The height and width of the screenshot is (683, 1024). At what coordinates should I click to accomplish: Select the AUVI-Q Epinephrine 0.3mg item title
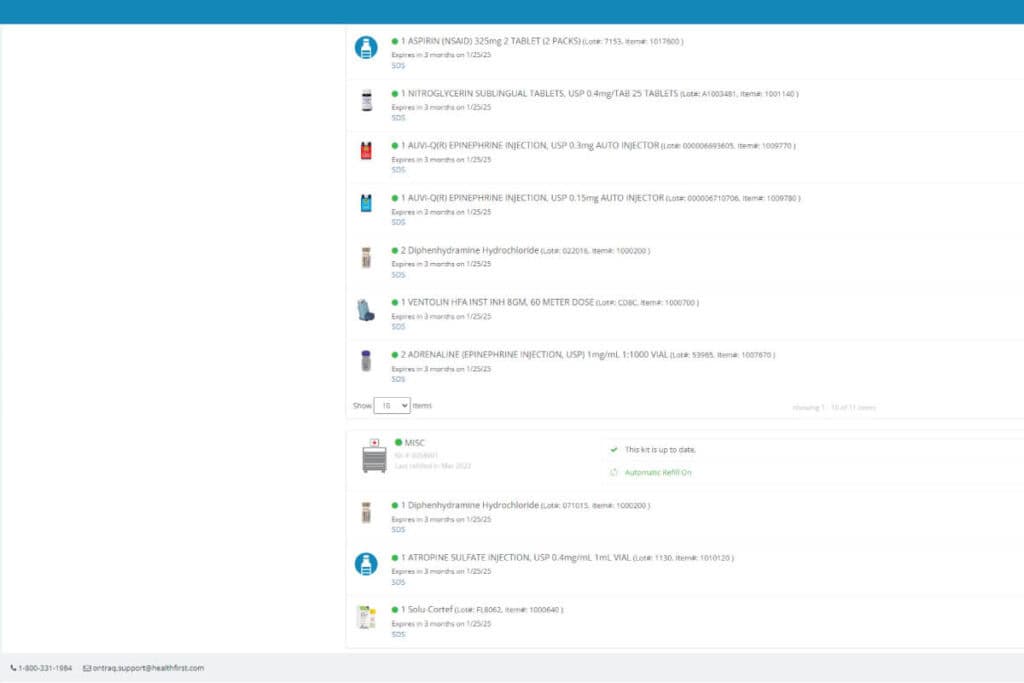pyautogui.click(x=530, y=146)
